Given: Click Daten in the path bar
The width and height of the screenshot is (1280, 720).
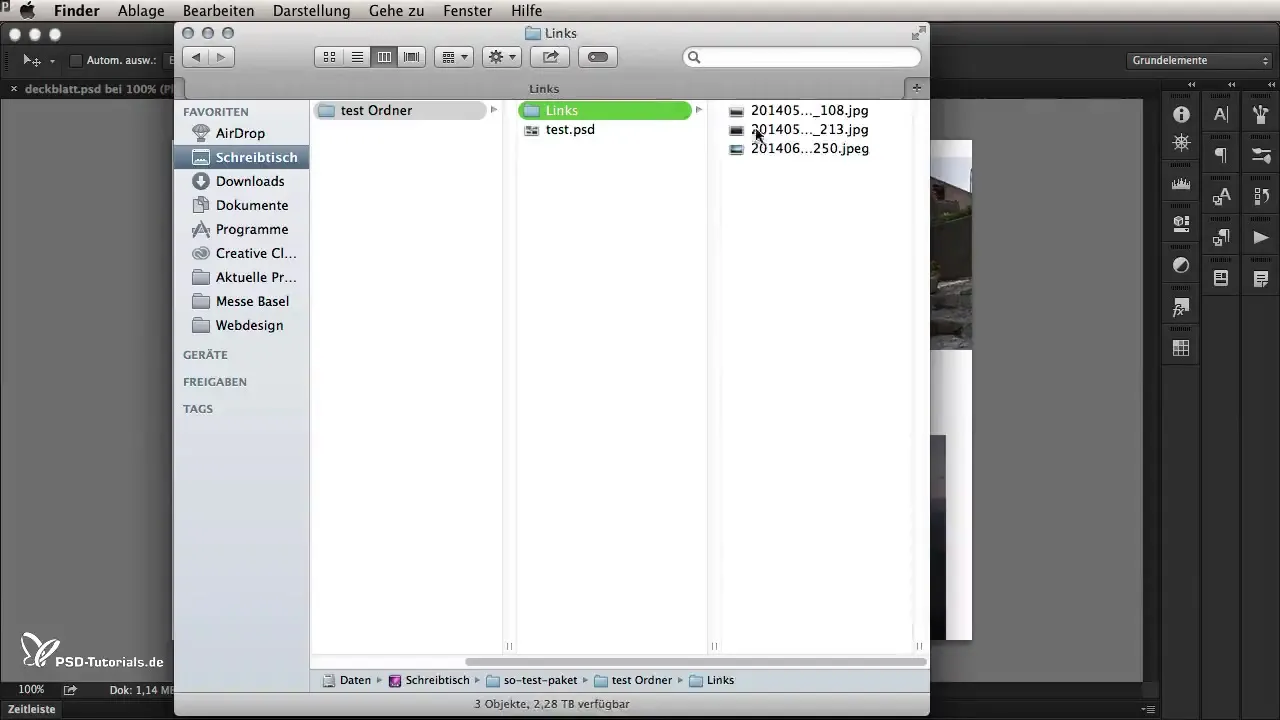Looking at the screenshot, I should (347, 680).
